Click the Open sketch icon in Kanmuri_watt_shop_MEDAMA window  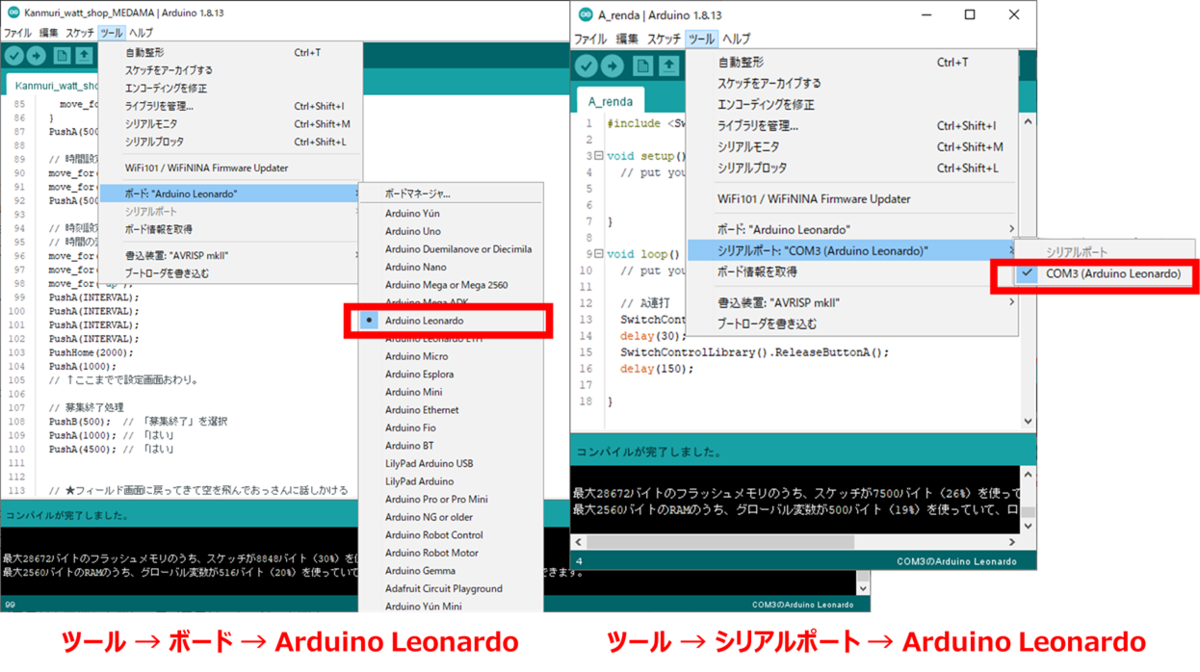(85, 55)
